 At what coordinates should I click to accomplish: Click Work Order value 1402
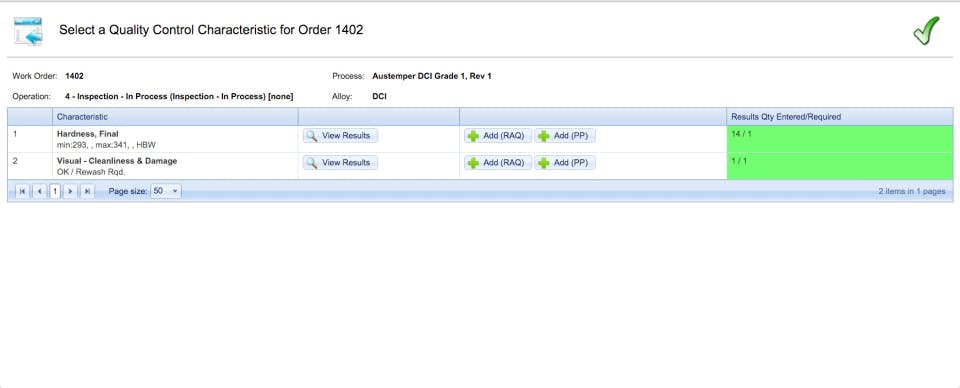click(74, 76)
